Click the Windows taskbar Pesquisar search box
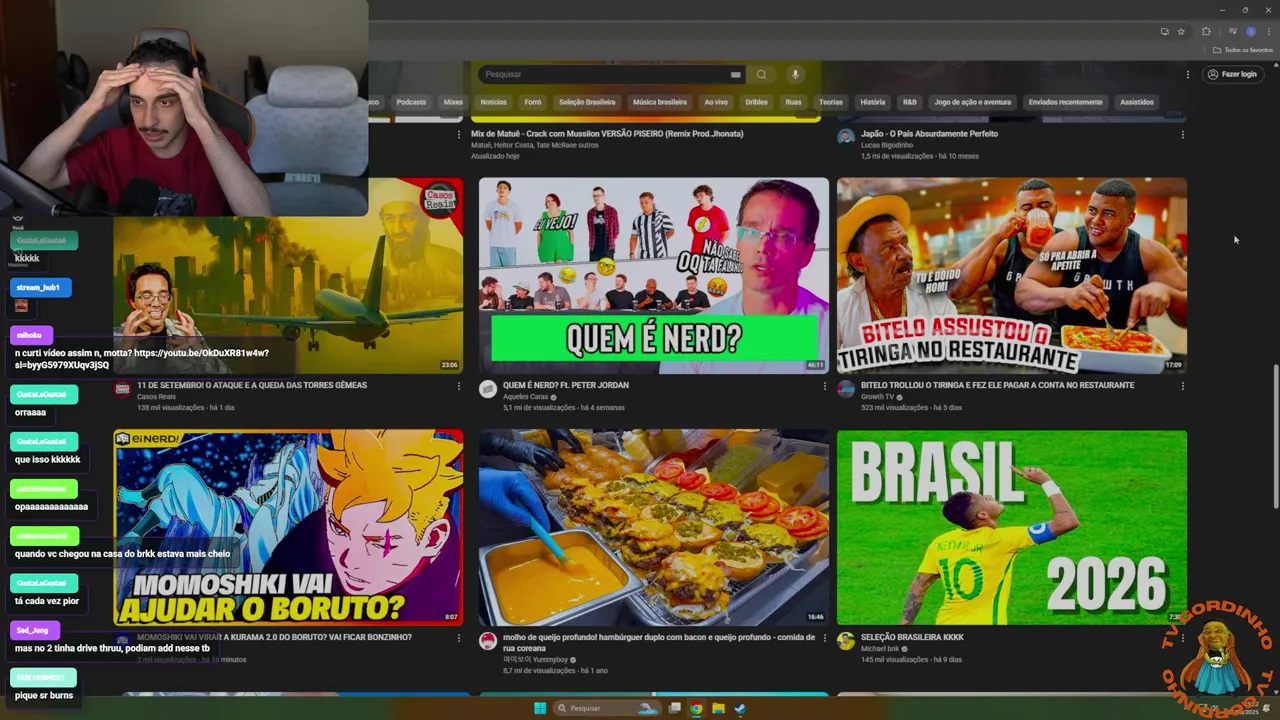Screen dimensions: 1280x720 pyautogui.click(x=608, y=708)
